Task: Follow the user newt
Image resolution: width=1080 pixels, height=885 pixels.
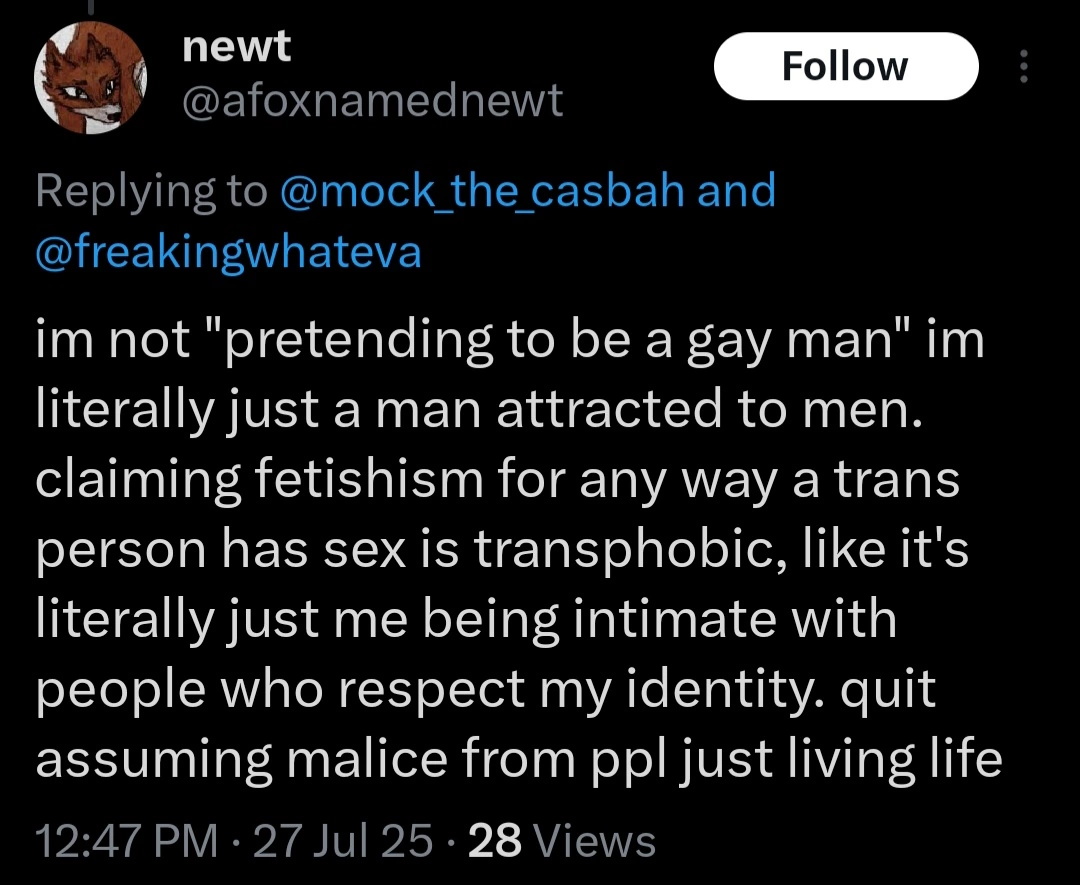Action: pyautogui.click(x=846, y=66)
